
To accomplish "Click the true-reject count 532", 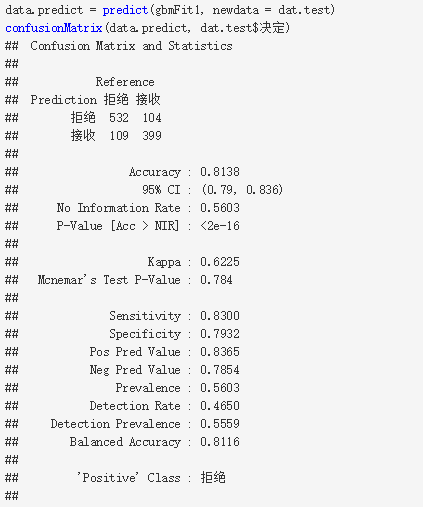I will click(119, 118).
